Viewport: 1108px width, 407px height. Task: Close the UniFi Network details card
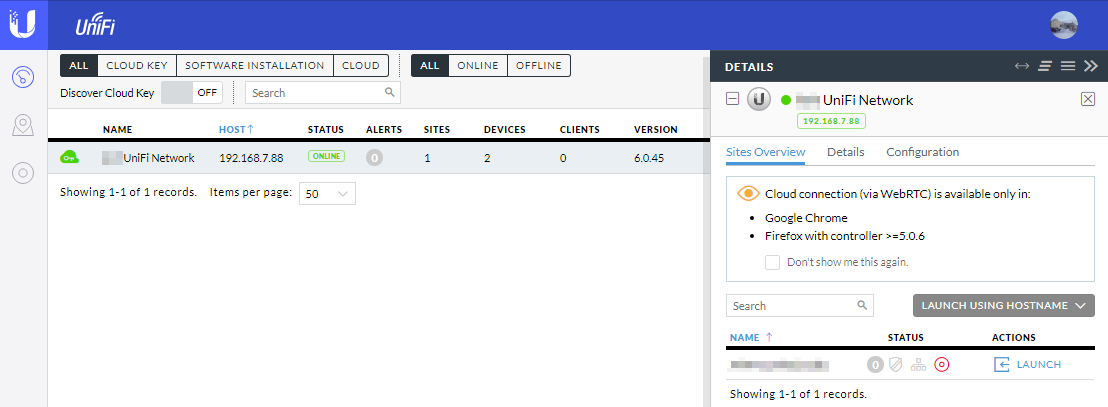[1088, 99]
